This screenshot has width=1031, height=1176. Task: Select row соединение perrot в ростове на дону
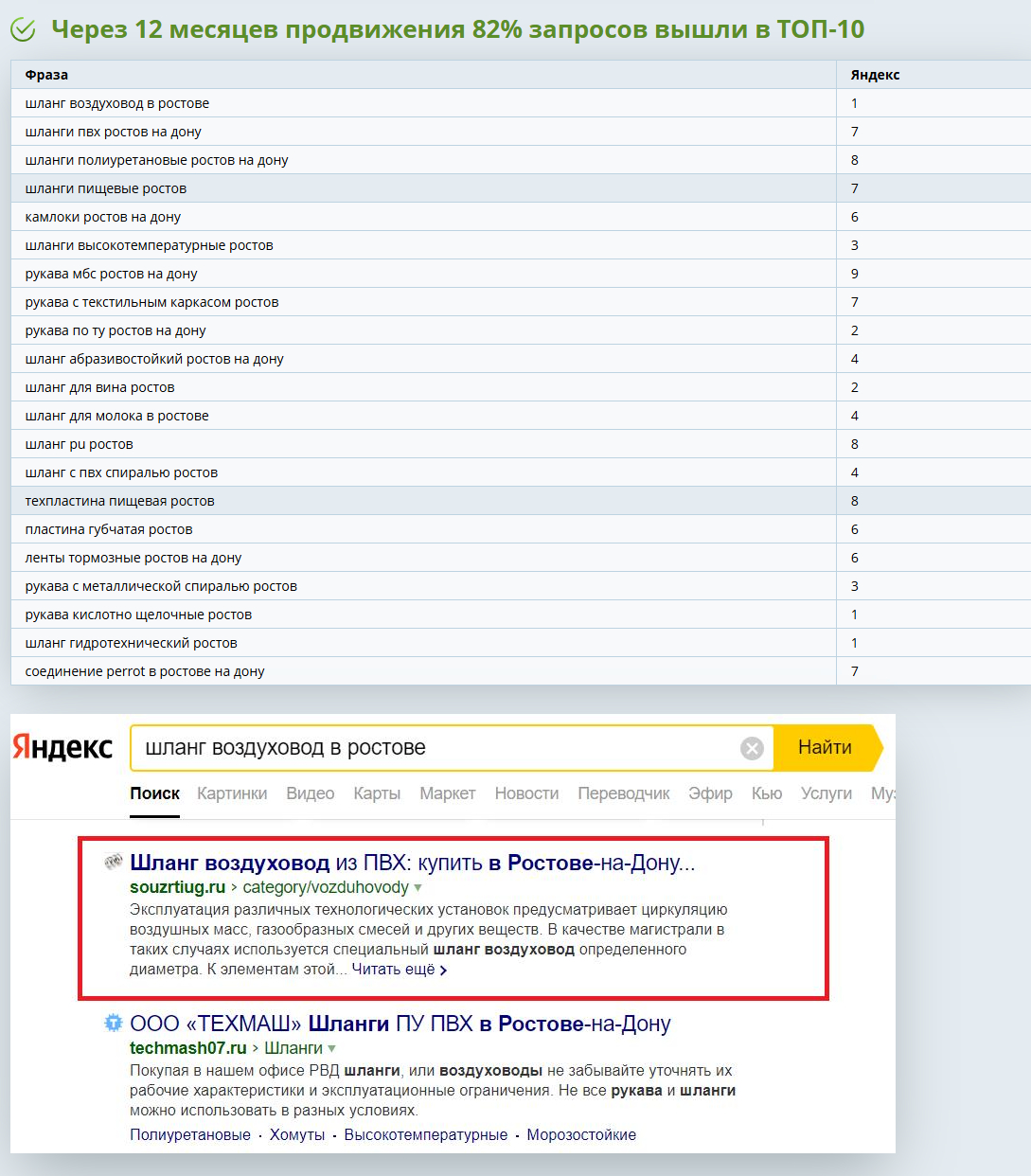(x=521, y=671)
